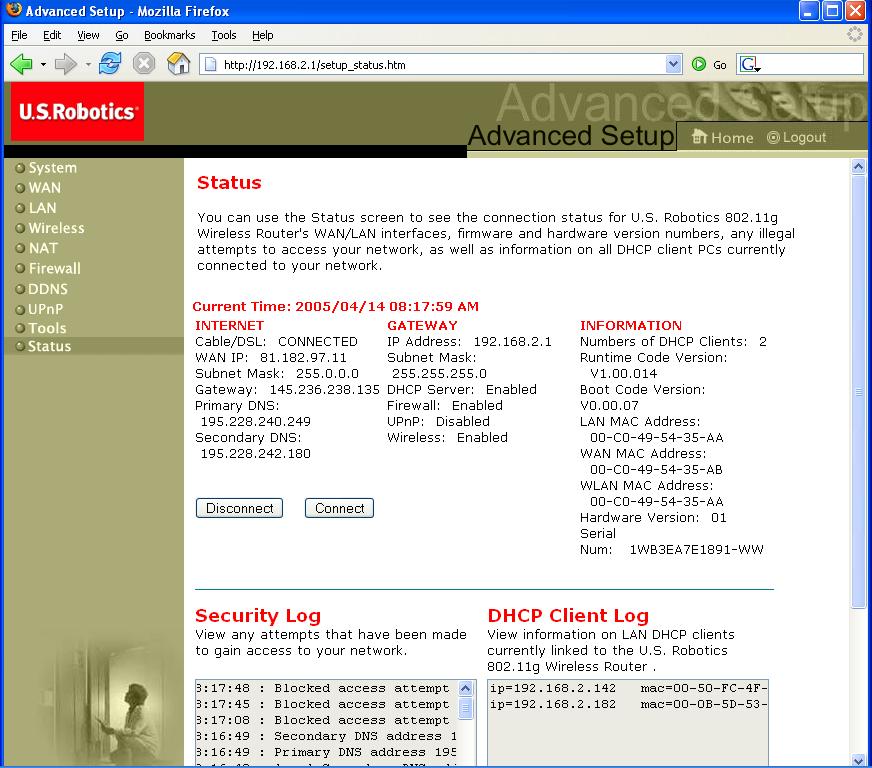This screenshot has height=768, width=872.
Task: Reload the page with the Refresh icon
Action: (x=110, y=64)
